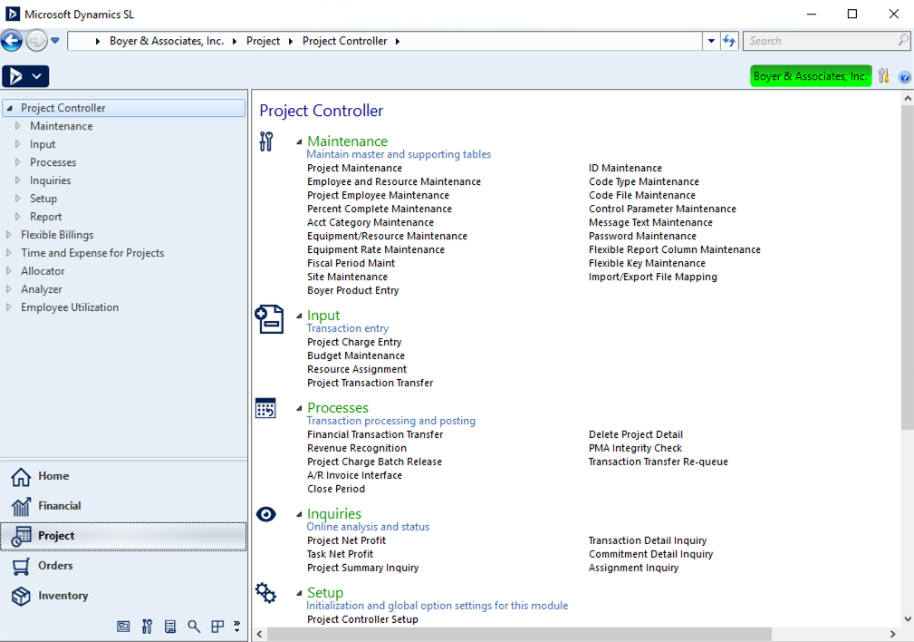The height and width of the screenshot is (642, 914).
Task: Open the Project Charge Entry link
Action: [354, 342]
